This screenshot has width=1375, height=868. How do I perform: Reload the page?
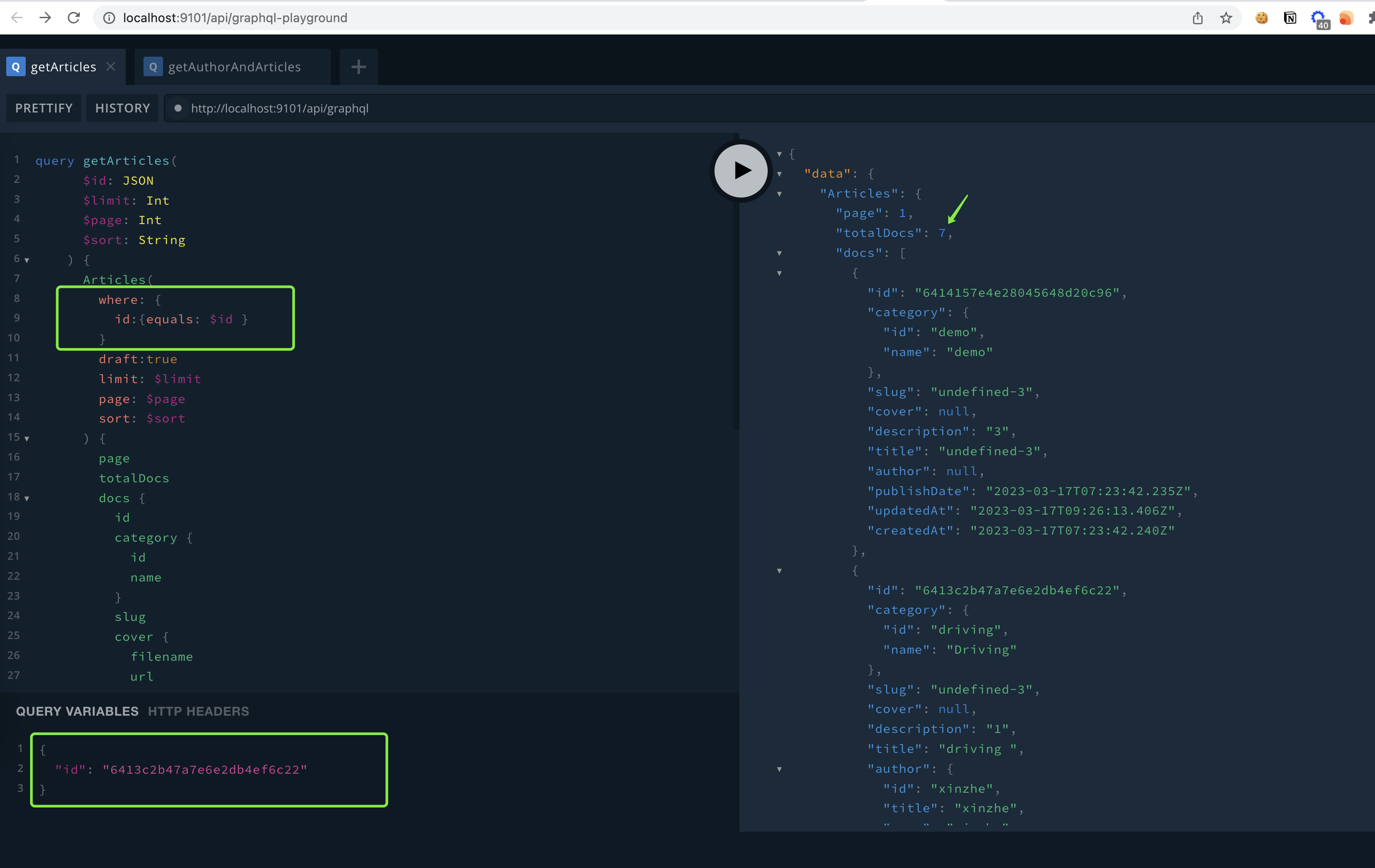point(74,18)
